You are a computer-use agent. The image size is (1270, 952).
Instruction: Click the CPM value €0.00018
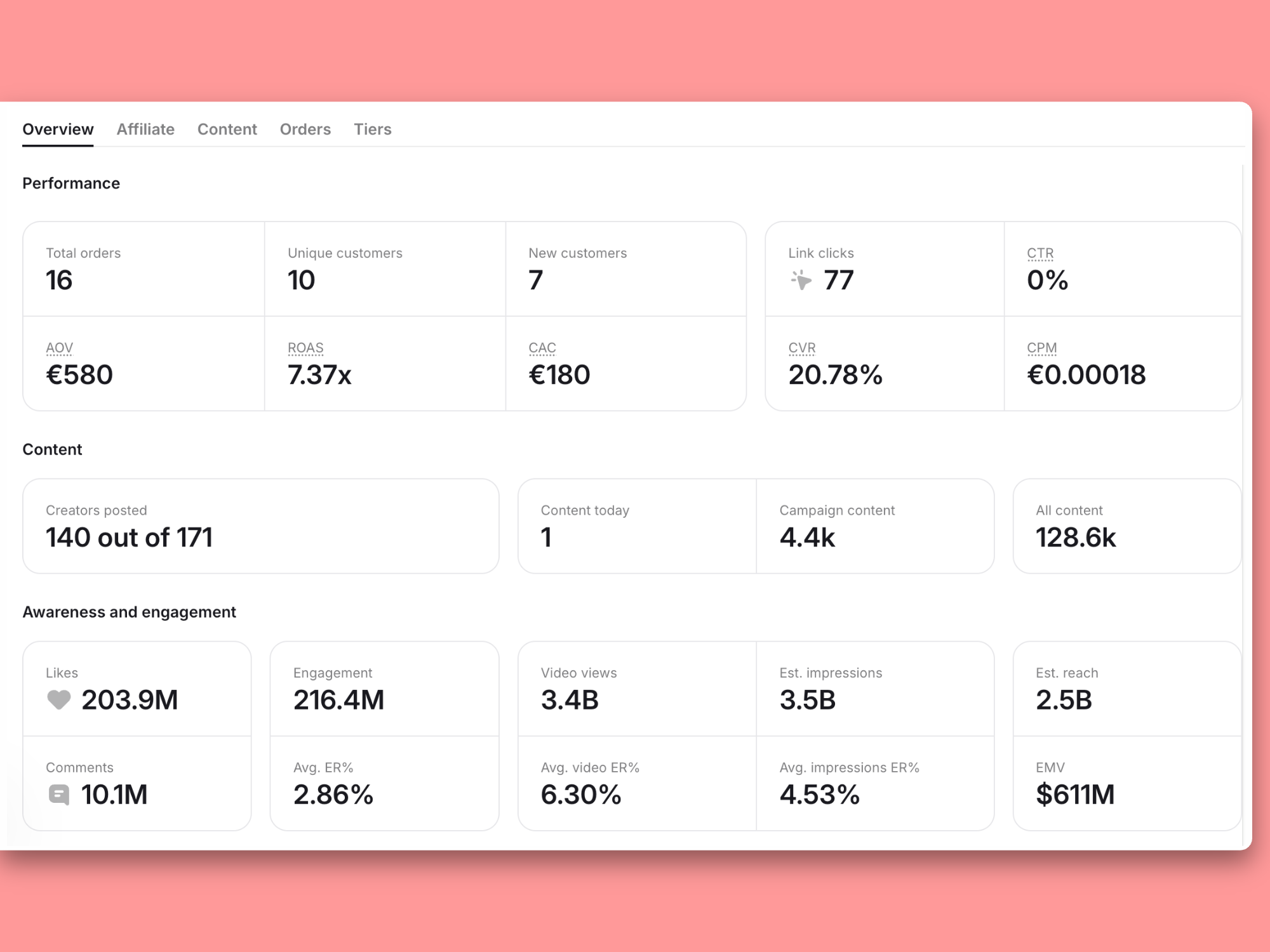pos(1086,374)
